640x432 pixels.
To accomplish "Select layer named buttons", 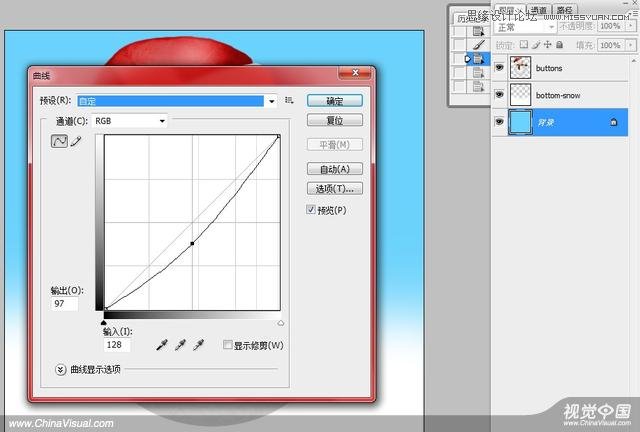I will 549,68.
